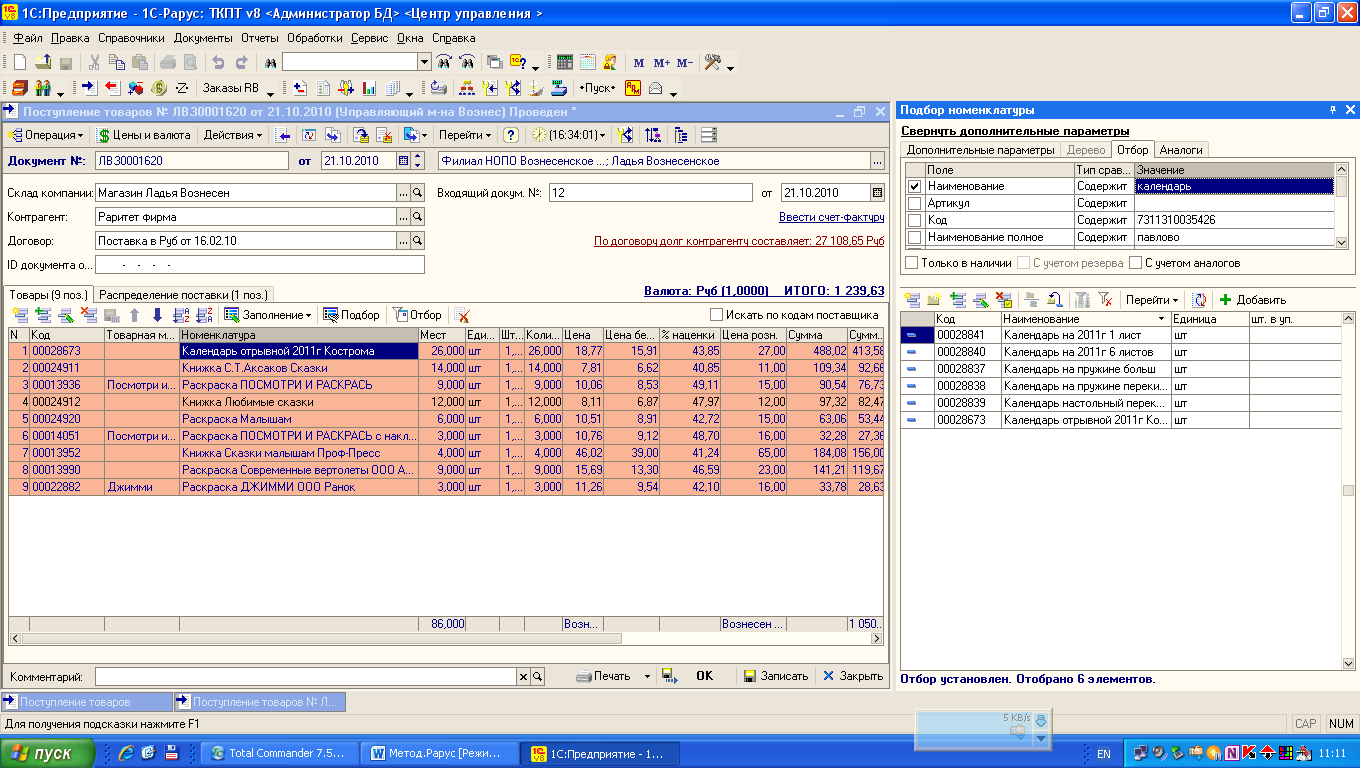Click the Добавить button
This screenshot has height=768, width=1360.
pos(1252,300)
